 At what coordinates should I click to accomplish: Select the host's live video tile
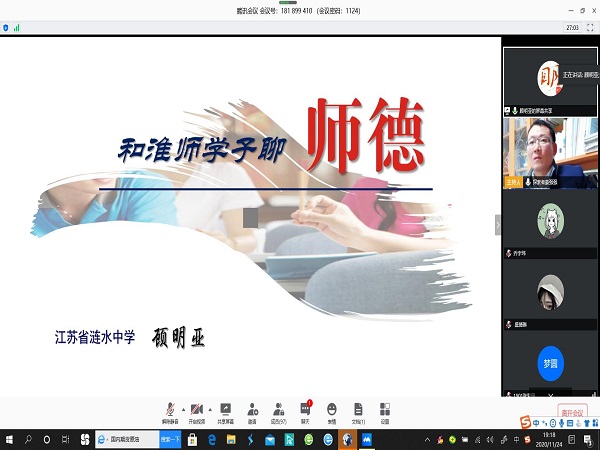[550, 153]
